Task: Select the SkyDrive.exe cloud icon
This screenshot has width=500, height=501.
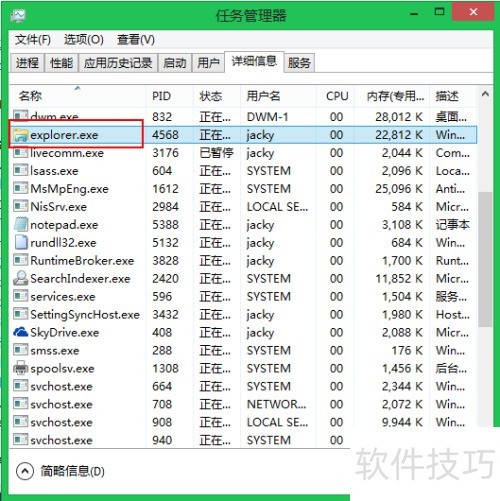Action: pyautogui.click(x=20, y=332)
